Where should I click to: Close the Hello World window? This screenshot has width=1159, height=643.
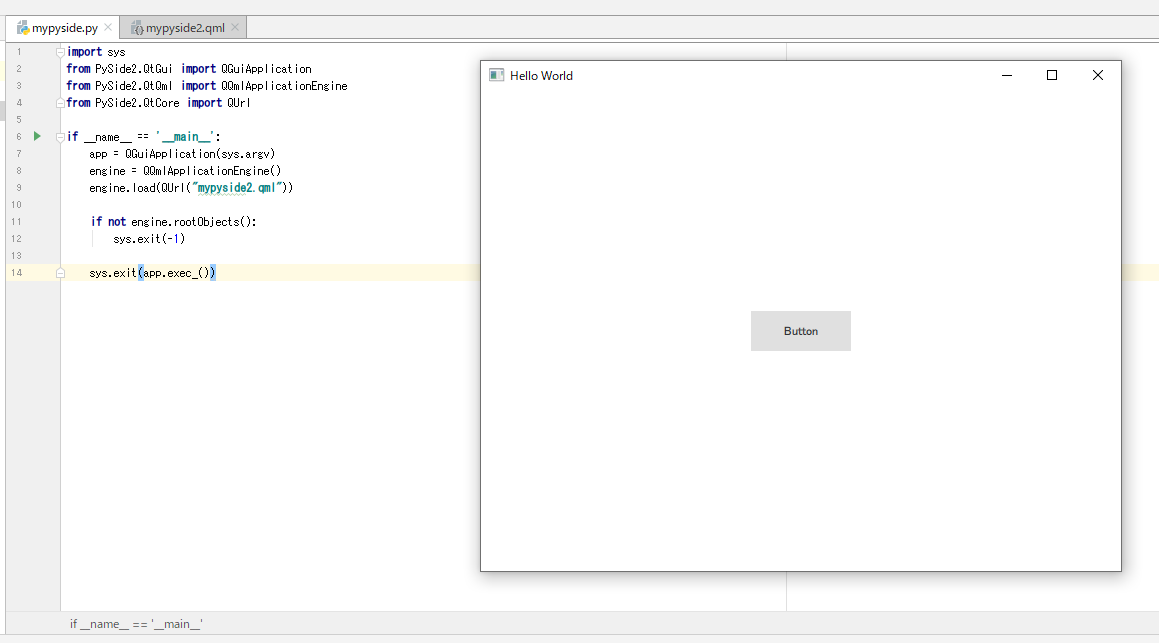click(x=1098, y=75)
